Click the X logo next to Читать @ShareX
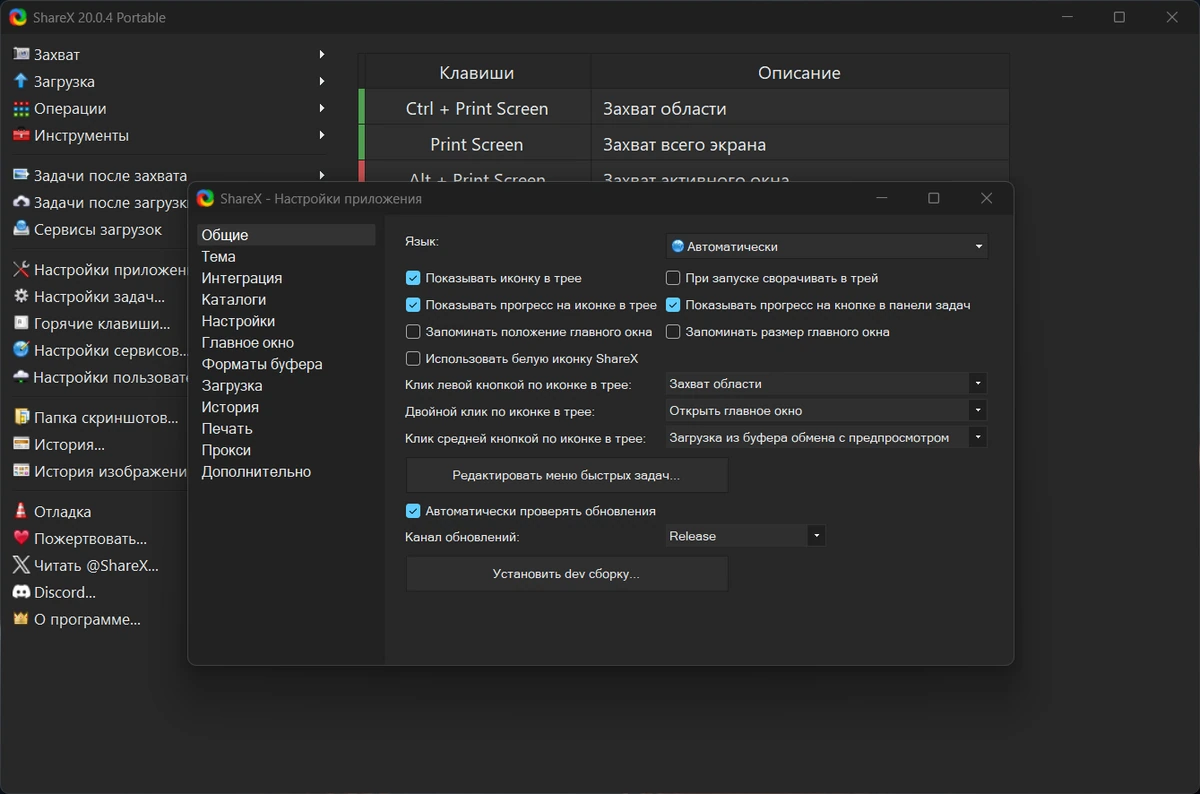Screen dimensions: 1200x794 [21, 565]
